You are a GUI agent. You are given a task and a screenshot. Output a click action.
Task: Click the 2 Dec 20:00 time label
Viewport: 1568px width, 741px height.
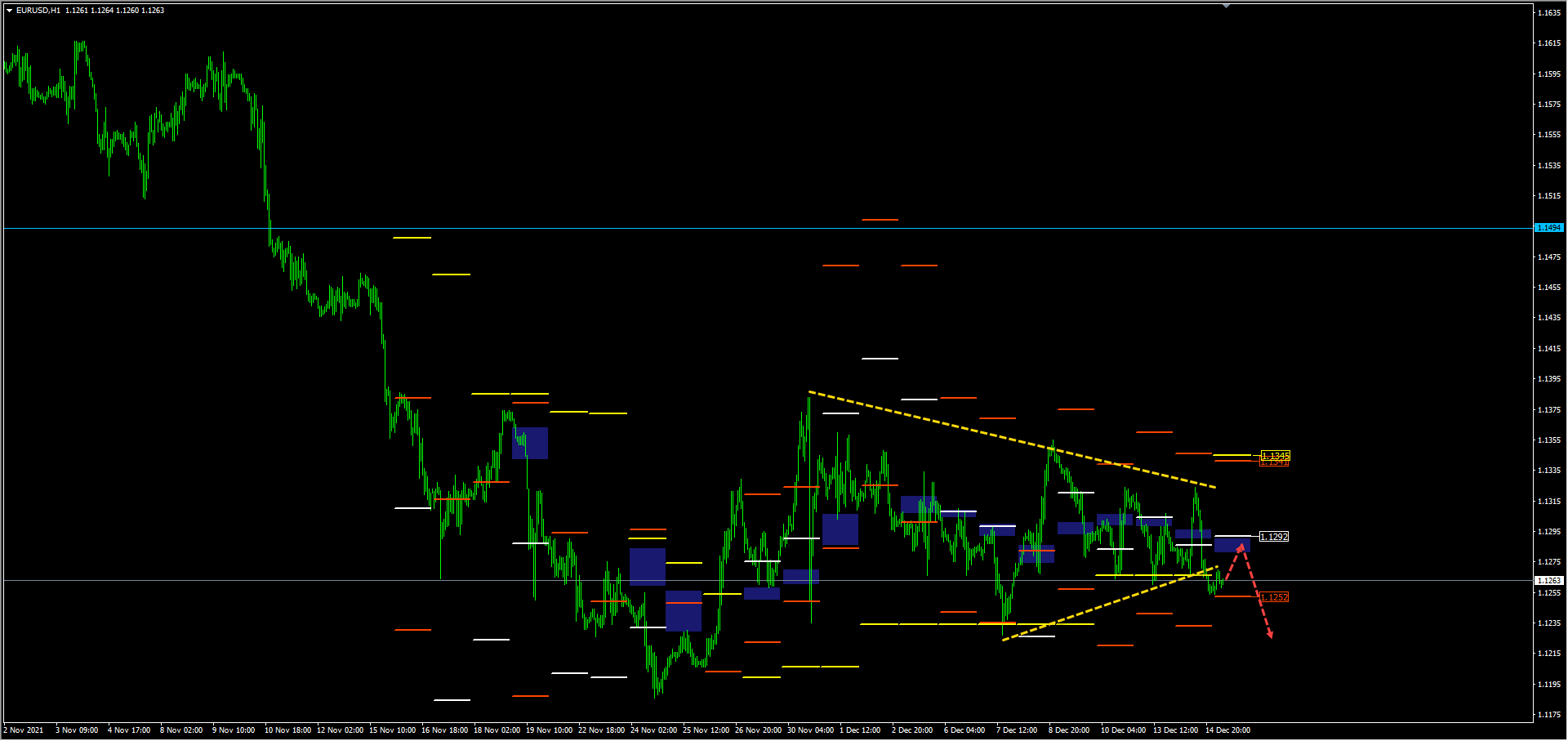pyautogui.click(x=912, y=730)
